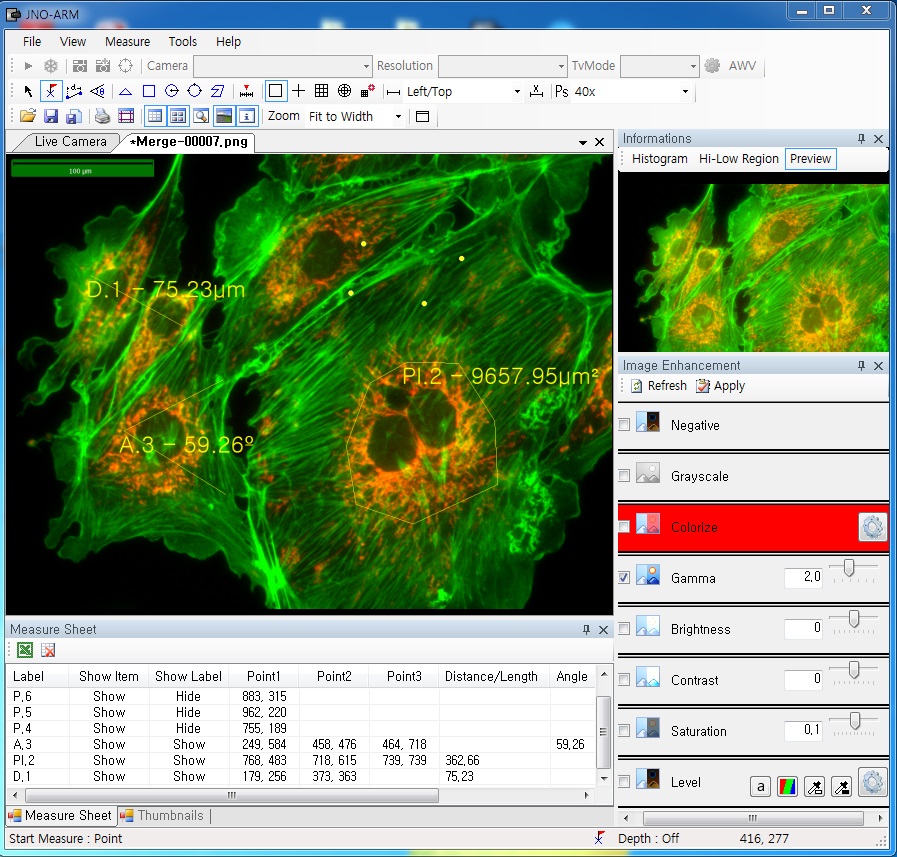Expand the Left/Top position dropdown
Screen dimensions: 897x857
[517, 92]
